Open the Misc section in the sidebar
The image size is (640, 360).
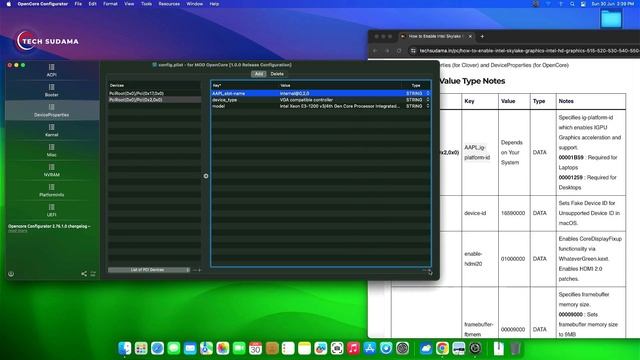coord(51,150)
